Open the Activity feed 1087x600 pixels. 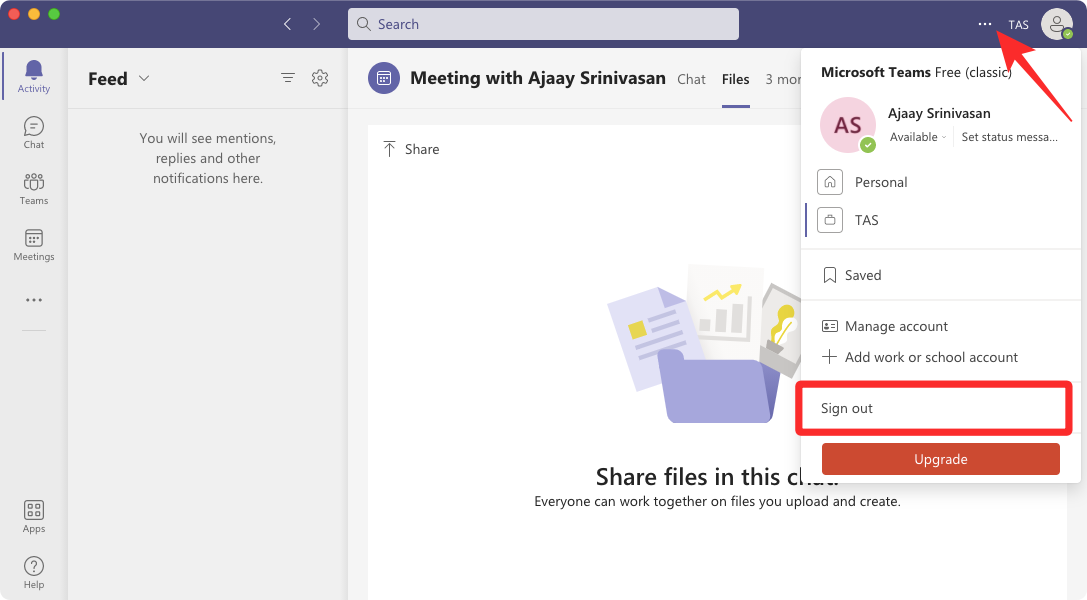[x=33, y=75]
